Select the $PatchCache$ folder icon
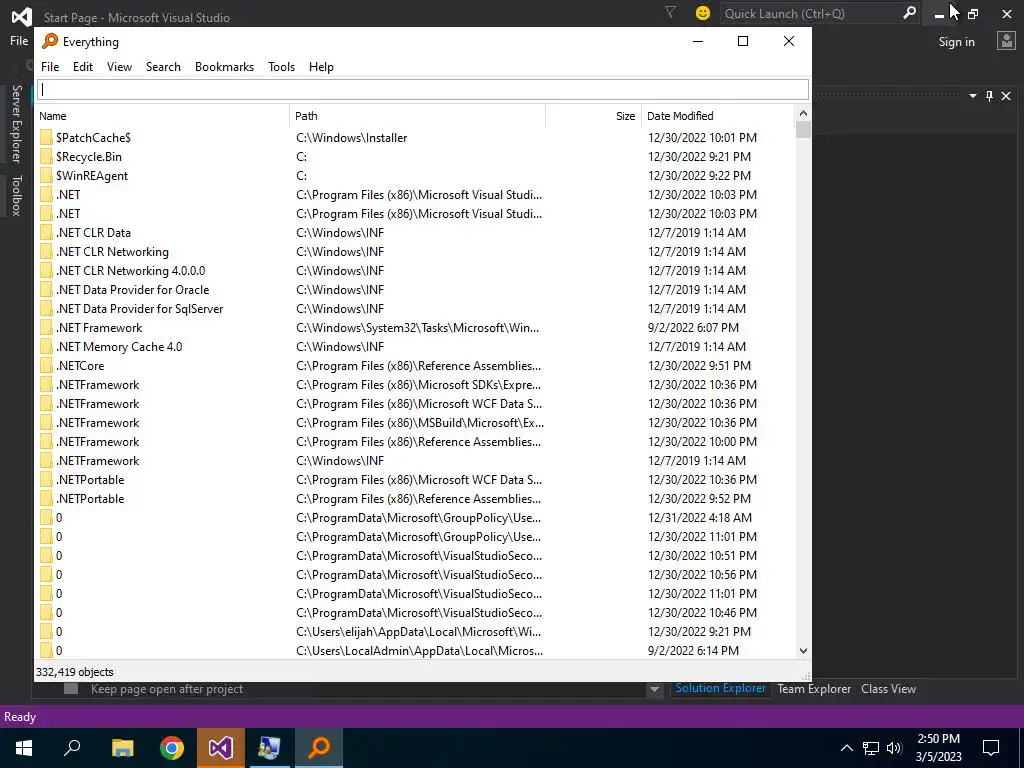The width and height of the screenshot is (1024, 768). (46, 138)
